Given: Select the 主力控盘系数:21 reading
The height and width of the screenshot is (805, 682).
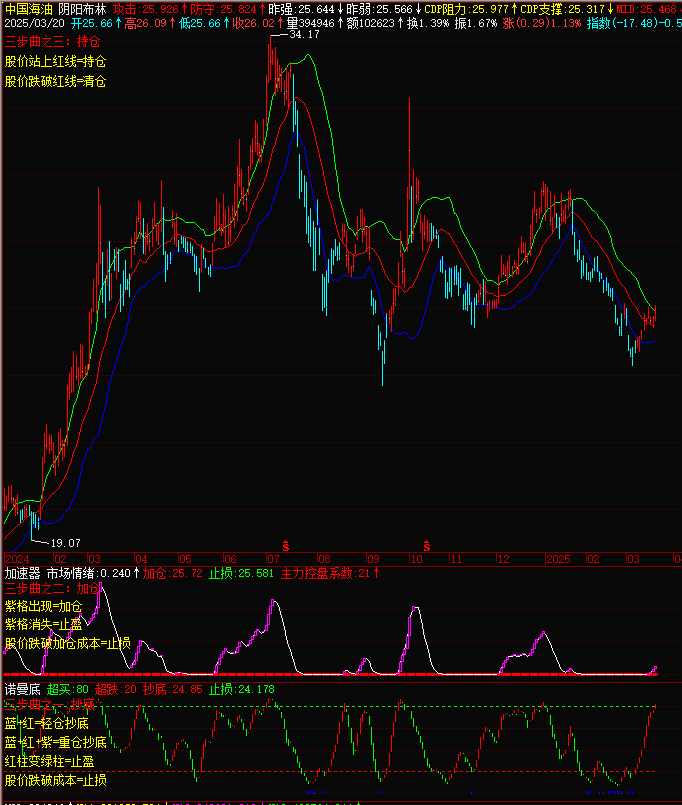Looking at the screenshot, I should pos(326,573).
